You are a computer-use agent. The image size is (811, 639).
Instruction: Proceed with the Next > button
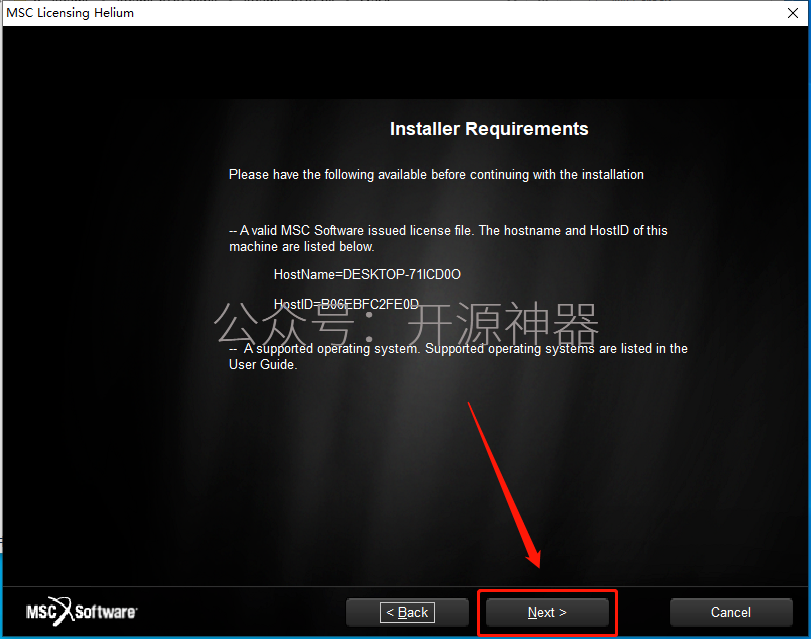547,612
